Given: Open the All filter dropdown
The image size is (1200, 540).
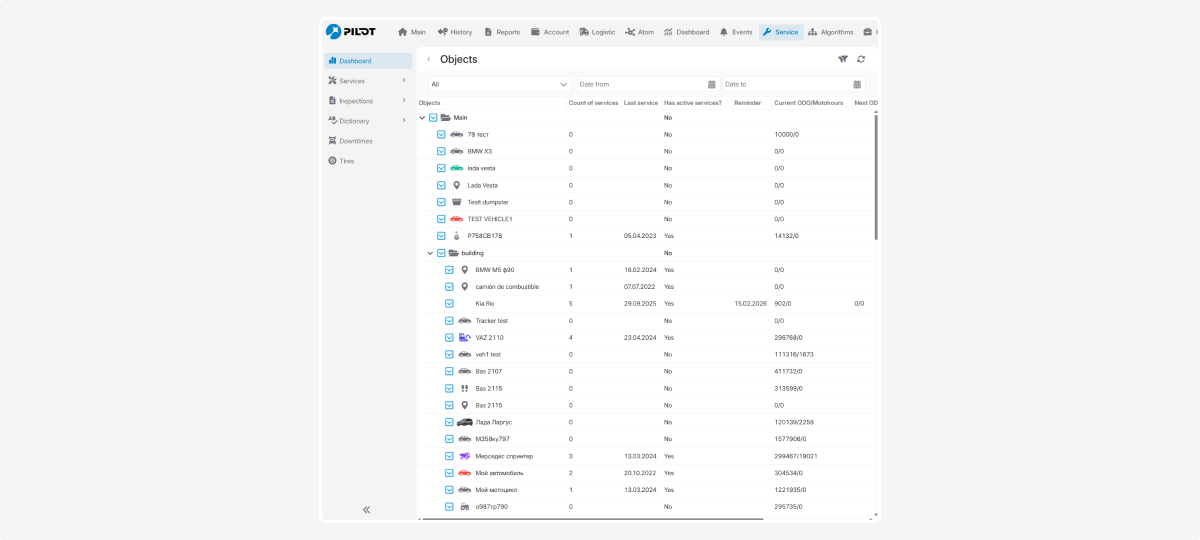Looking at the screenshot, I should [x=499, y=85].
